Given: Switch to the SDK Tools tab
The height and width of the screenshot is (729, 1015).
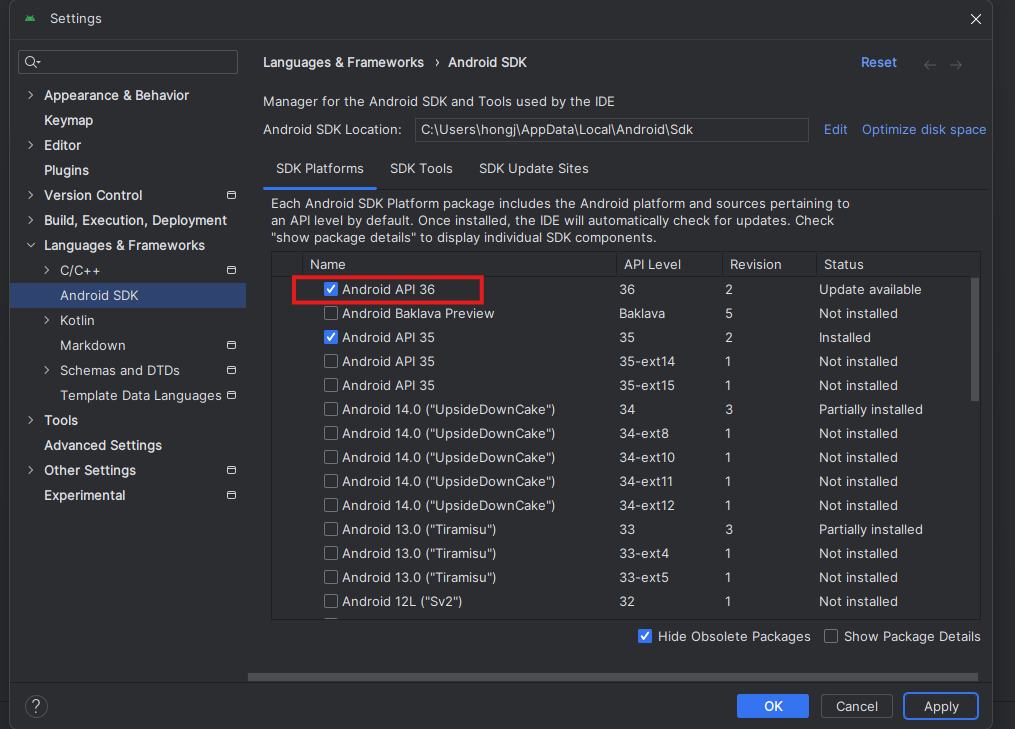Looking at the screenshot, I should point(421,168).
